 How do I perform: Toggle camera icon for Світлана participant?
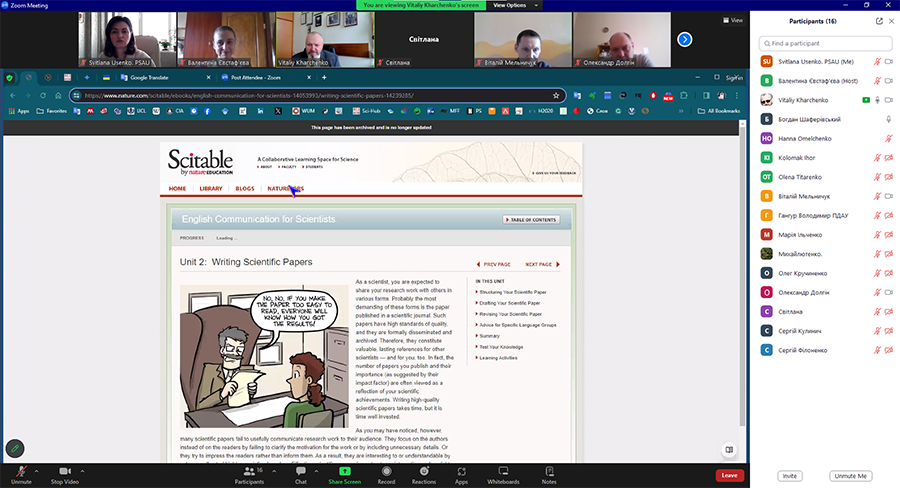(x=889, y=312)
